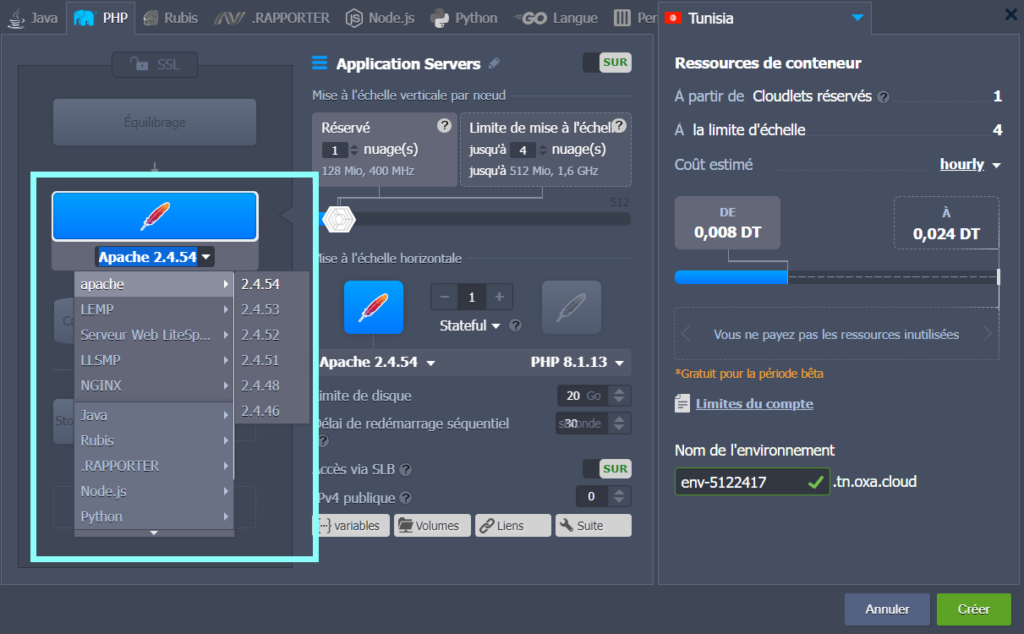Decrease node count with minus button
Viewport: 1024px width, 634px height.
pyautogui.click(x=444, y=297)
